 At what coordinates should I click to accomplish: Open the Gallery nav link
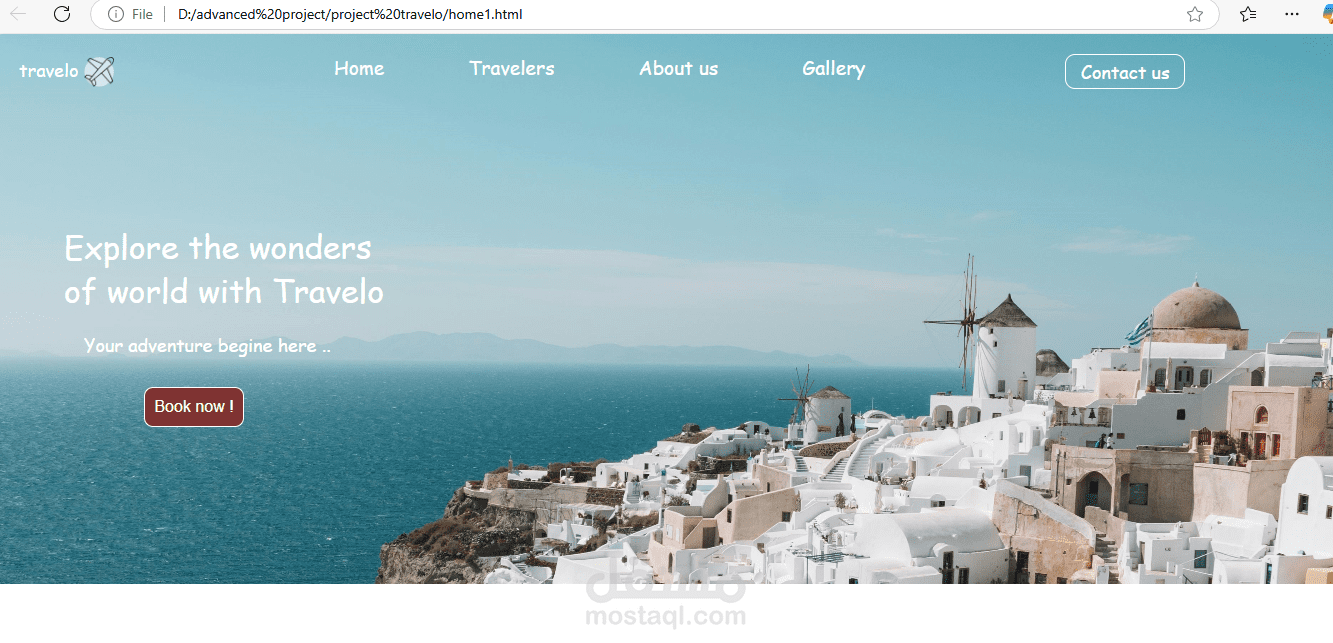point(833,69)
